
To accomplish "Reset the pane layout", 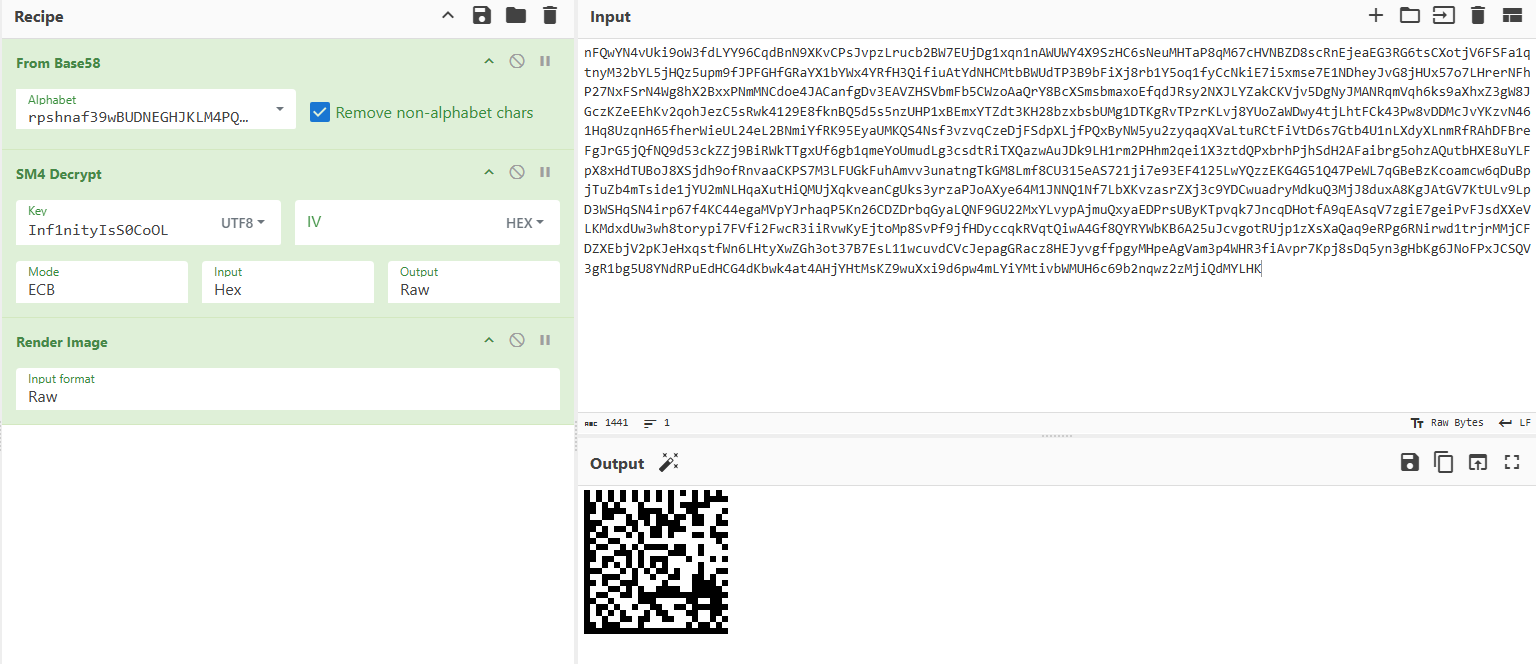I will point(1511,15).
